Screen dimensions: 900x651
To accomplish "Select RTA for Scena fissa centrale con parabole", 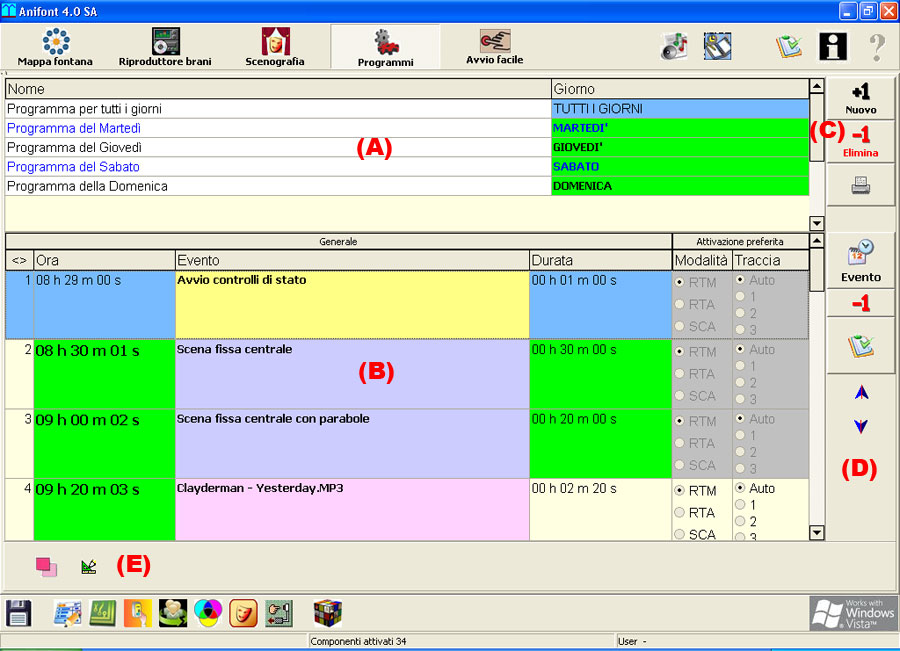I will coord(680,443).
